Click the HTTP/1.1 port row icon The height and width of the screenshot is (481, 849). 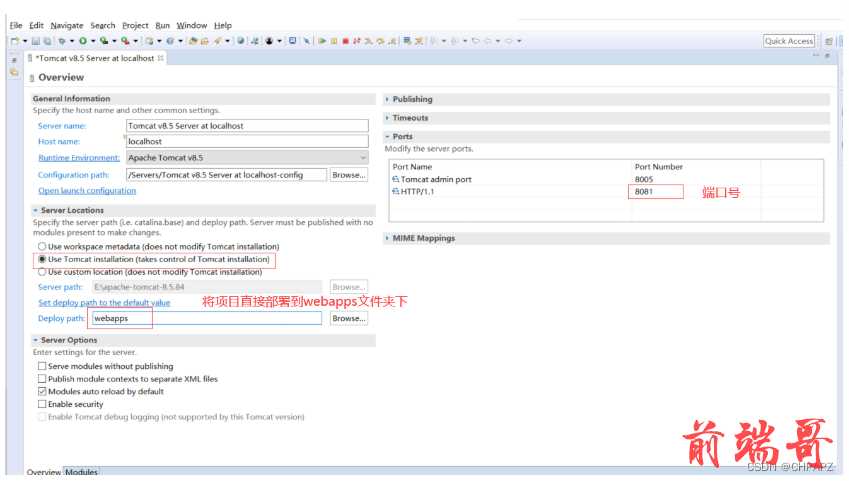(395, 192)
